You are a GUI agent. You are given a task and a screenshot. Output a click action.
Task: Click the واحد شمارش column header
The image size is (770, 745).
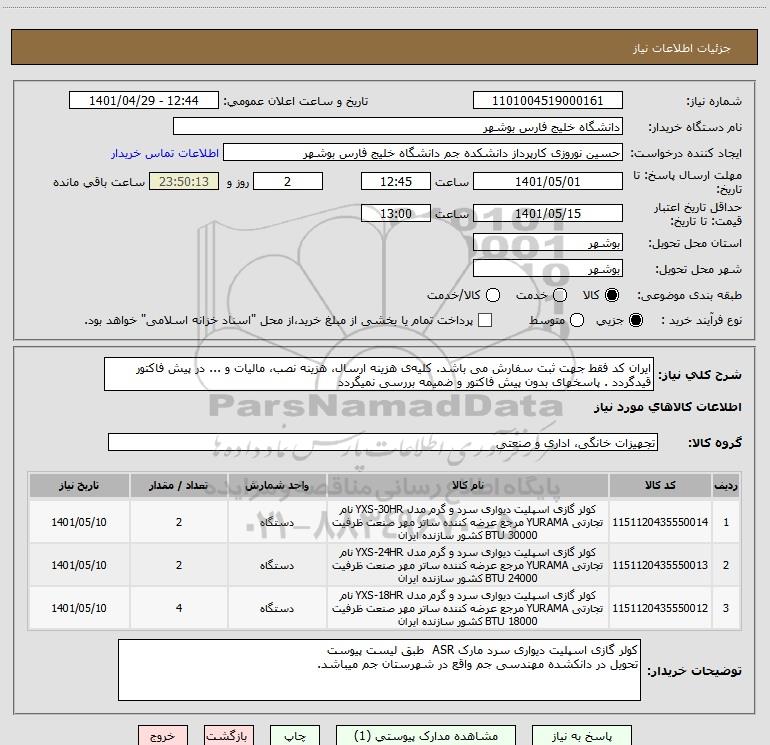pos(277,485)
